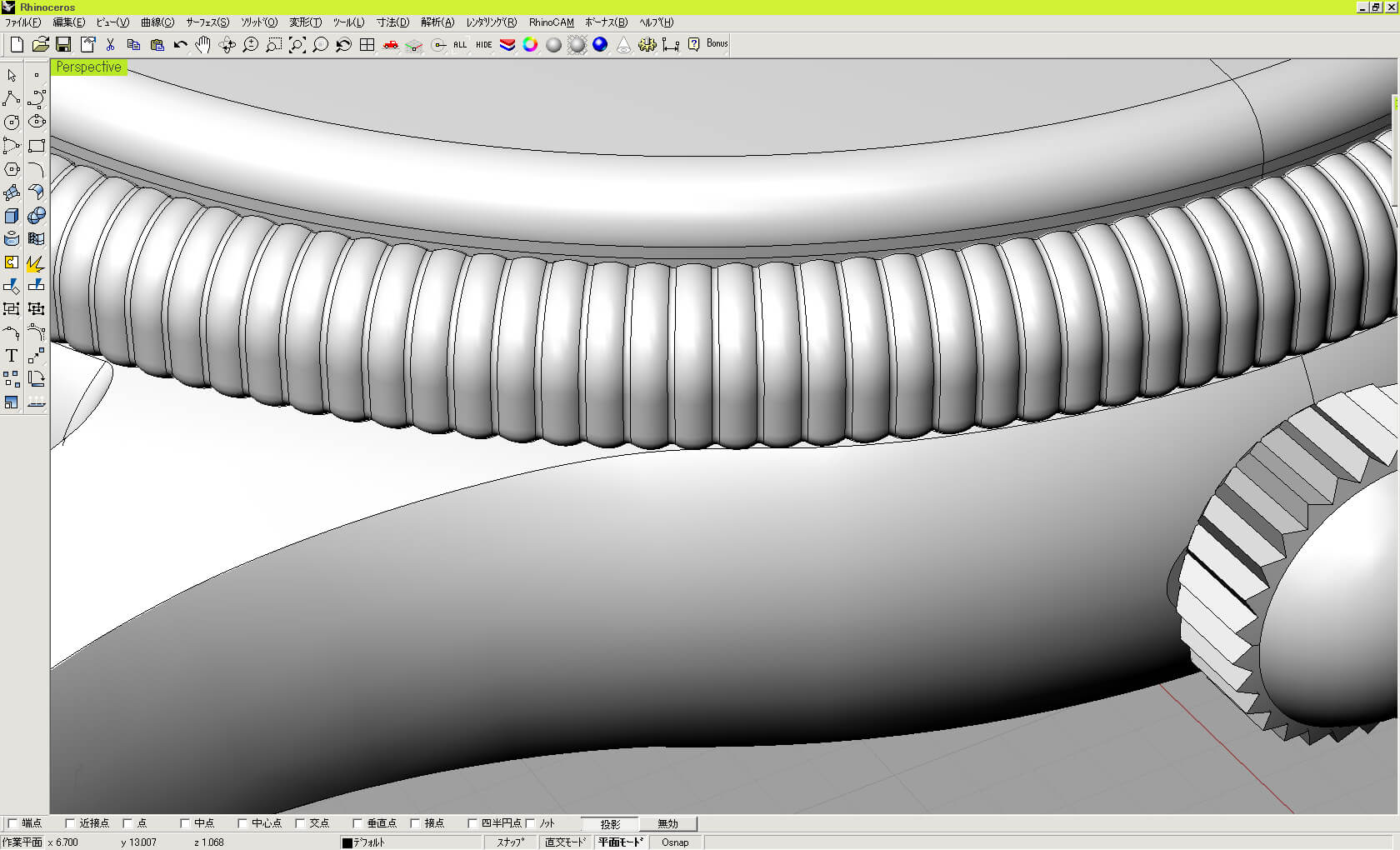The height and width of the screenshot is (850, 1400).
Task: Open the four-viewport layout icon
Action: click(x=367, y=45)
